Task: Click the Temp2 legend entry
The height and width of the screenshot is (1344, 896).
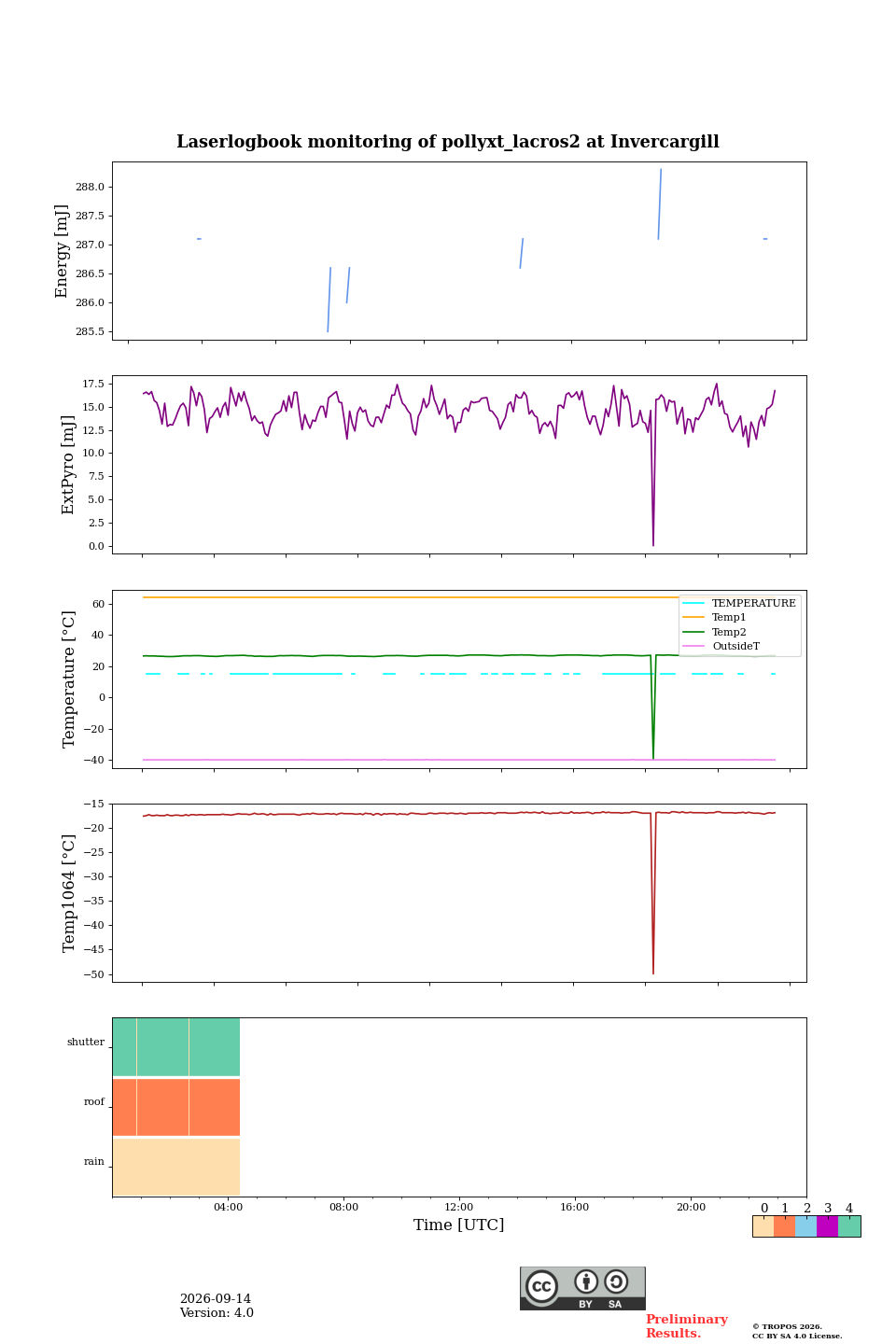Action: [x=715, y=632]
